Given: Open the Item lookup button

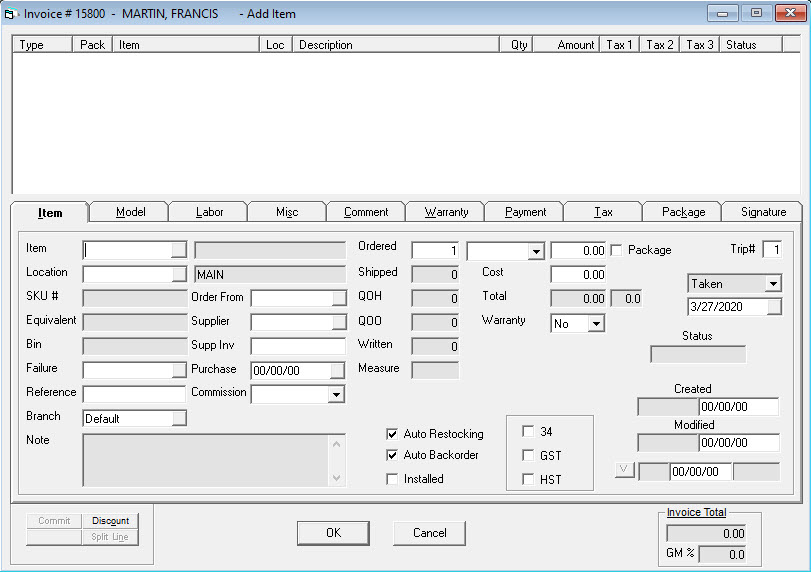Looking at the screenshot, I should click(x=179, y=250).
